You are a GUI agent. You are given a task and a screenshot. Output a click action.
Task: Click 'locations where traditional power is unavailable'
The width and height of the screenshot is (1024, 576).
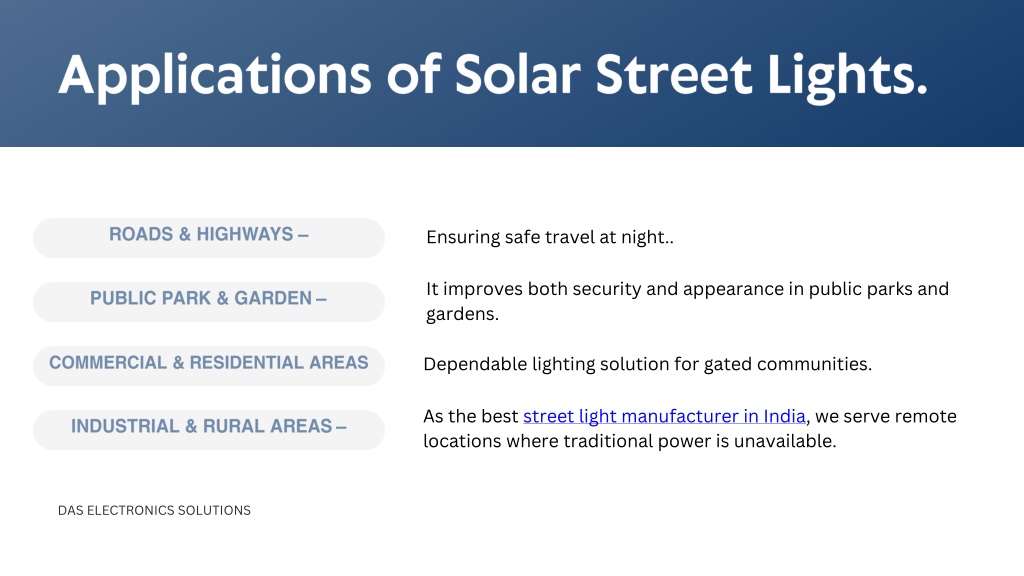point(630,441)
